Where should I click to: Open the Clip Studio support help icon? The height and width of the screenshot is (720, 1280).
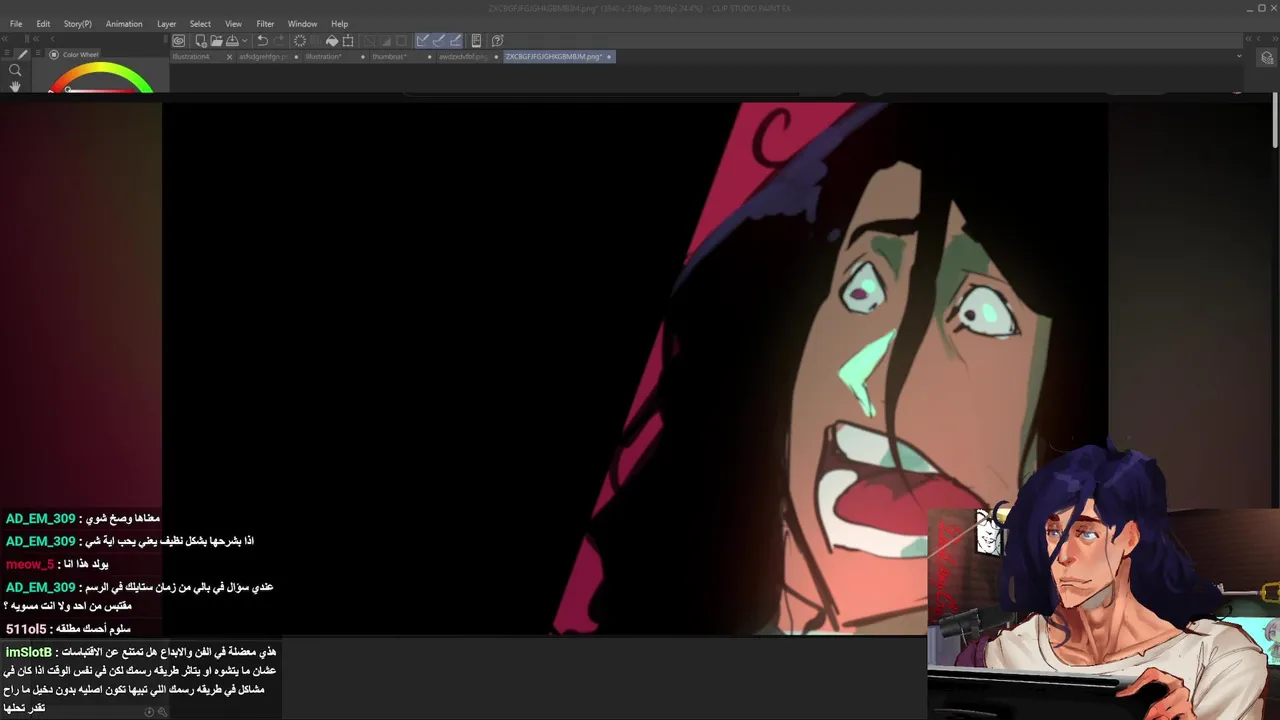497,41
